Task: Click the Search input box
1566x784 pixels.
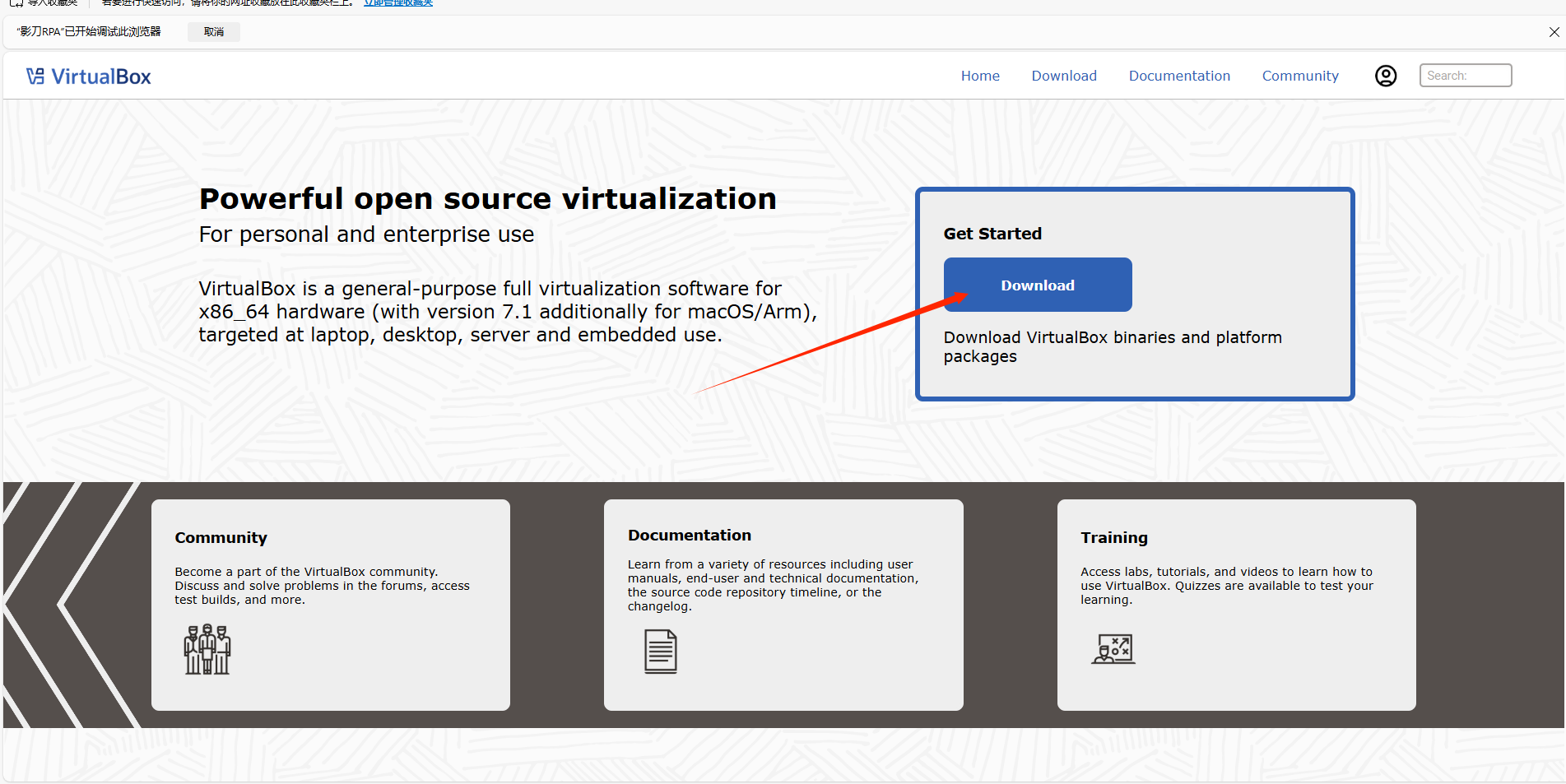Action: click(x=1466, y=75)
